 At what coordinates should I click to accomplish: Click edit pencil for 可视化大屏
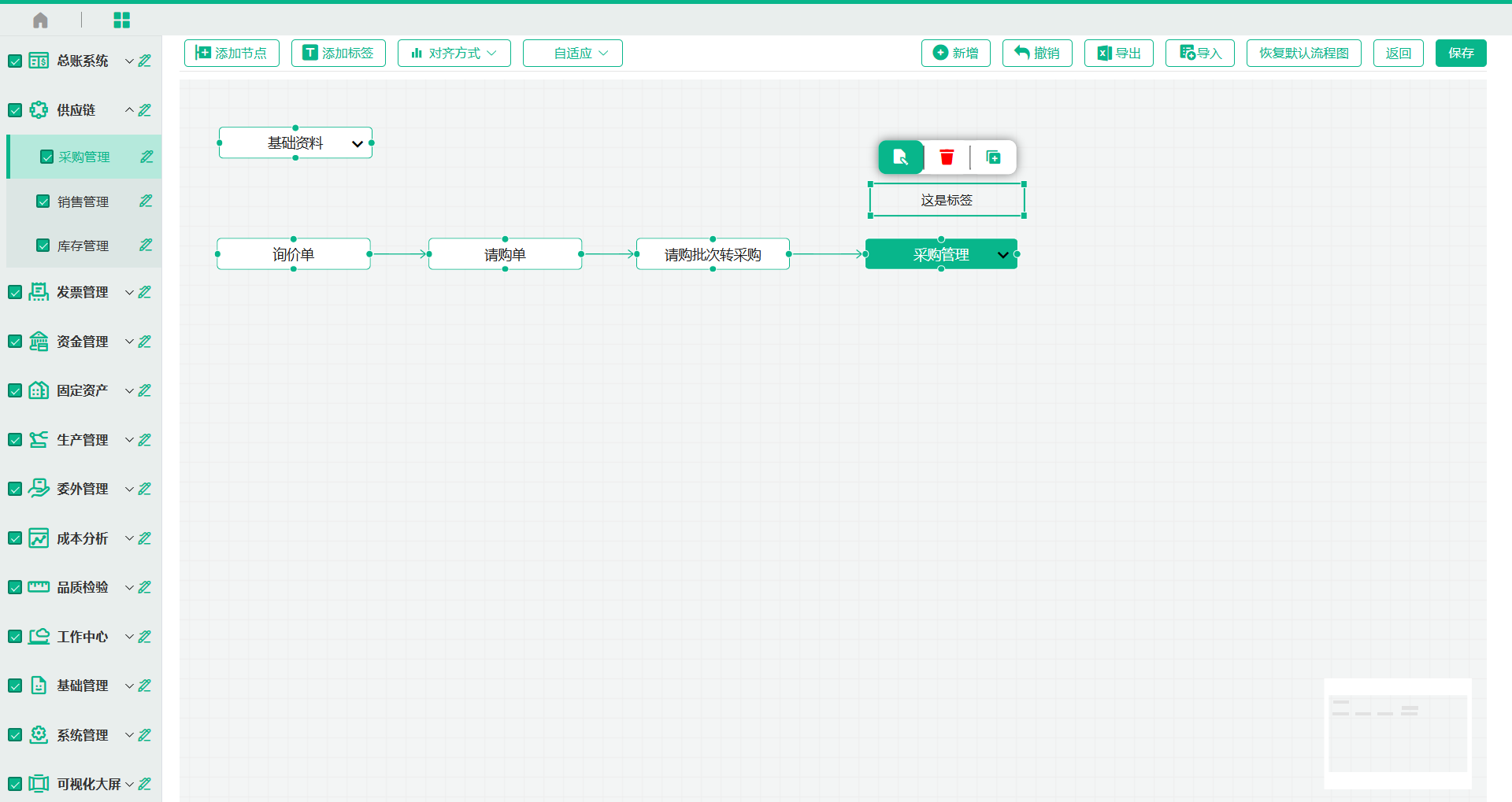(x=145, y=784)
